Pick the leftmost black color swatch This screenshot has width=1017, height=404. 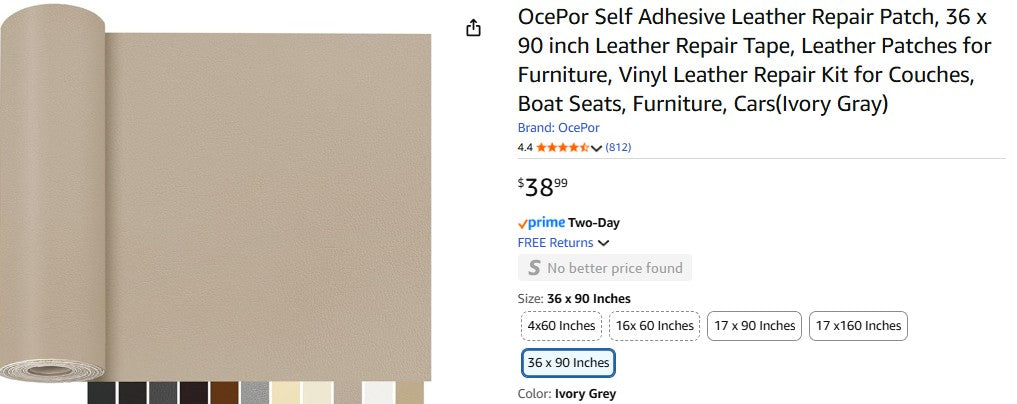point(102,393)
